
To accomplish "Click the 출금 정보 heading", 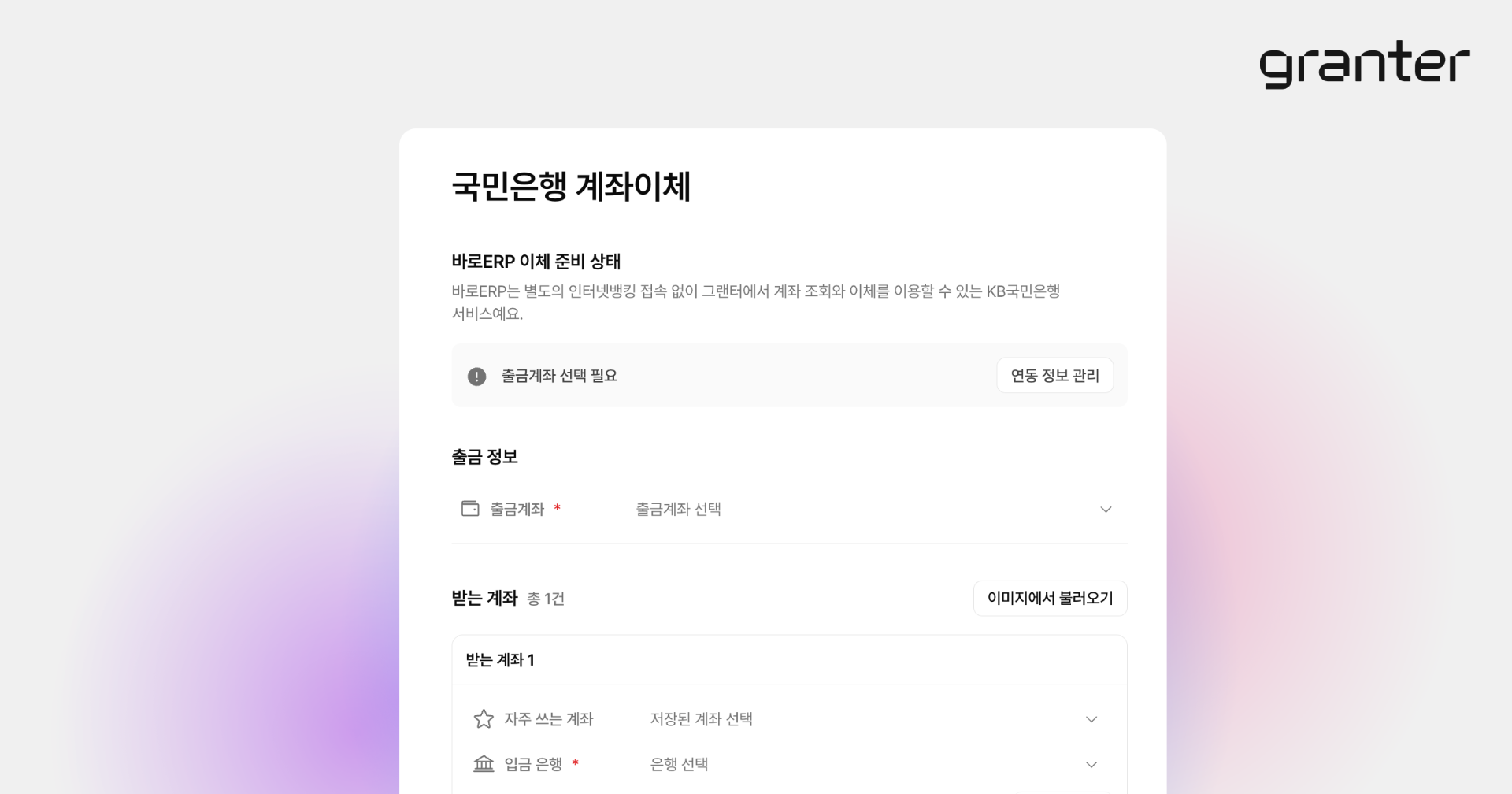I will (x=485, y=457).
